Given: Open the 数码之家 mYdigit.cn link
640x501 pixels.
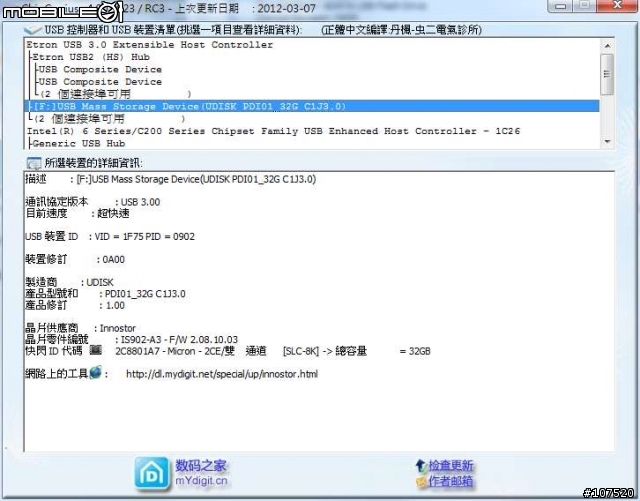Looking at the screenshot, I should coord(201,473).
